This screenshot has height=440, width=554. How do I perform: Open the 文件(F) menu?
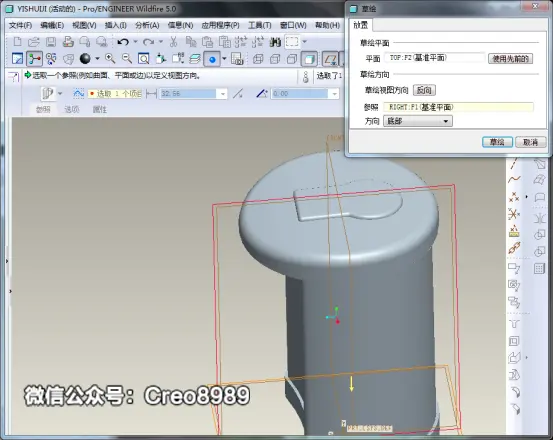point(20,25)
